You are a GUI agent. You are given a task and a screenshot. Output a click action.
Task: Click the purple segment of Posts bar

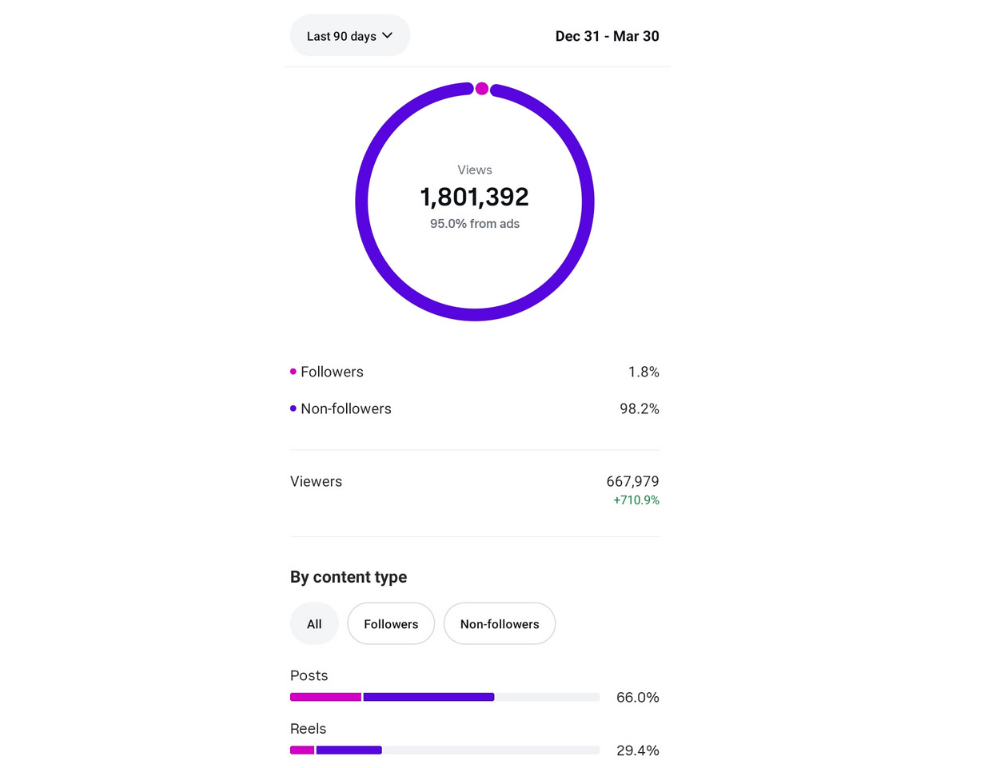(x=429, y=697)
